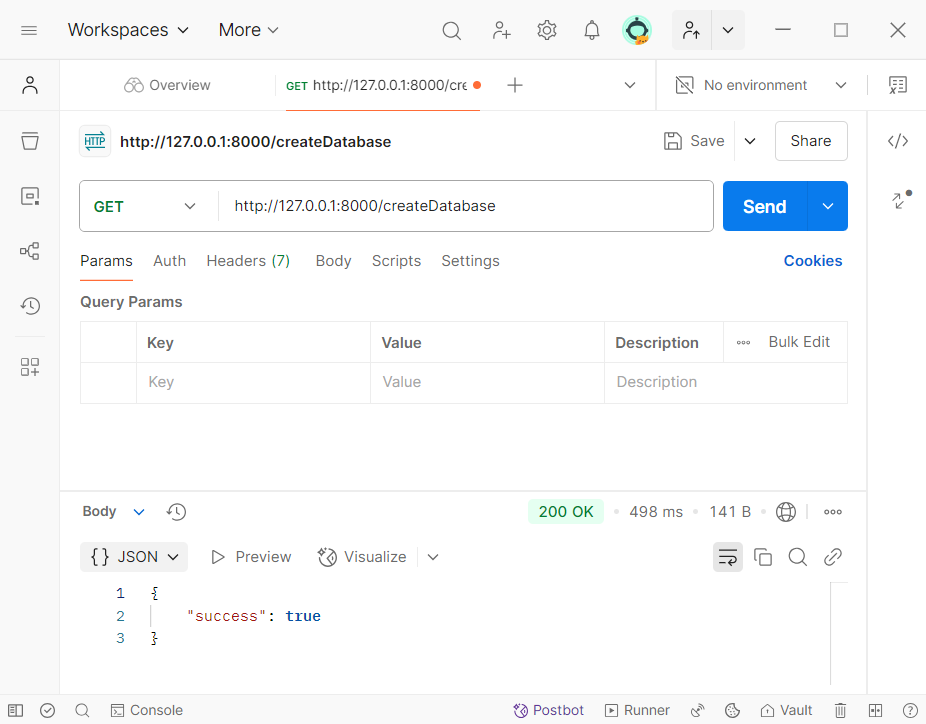
Task: Open help question mark icon
Action: pyautogui.click(x=910, y=710)
